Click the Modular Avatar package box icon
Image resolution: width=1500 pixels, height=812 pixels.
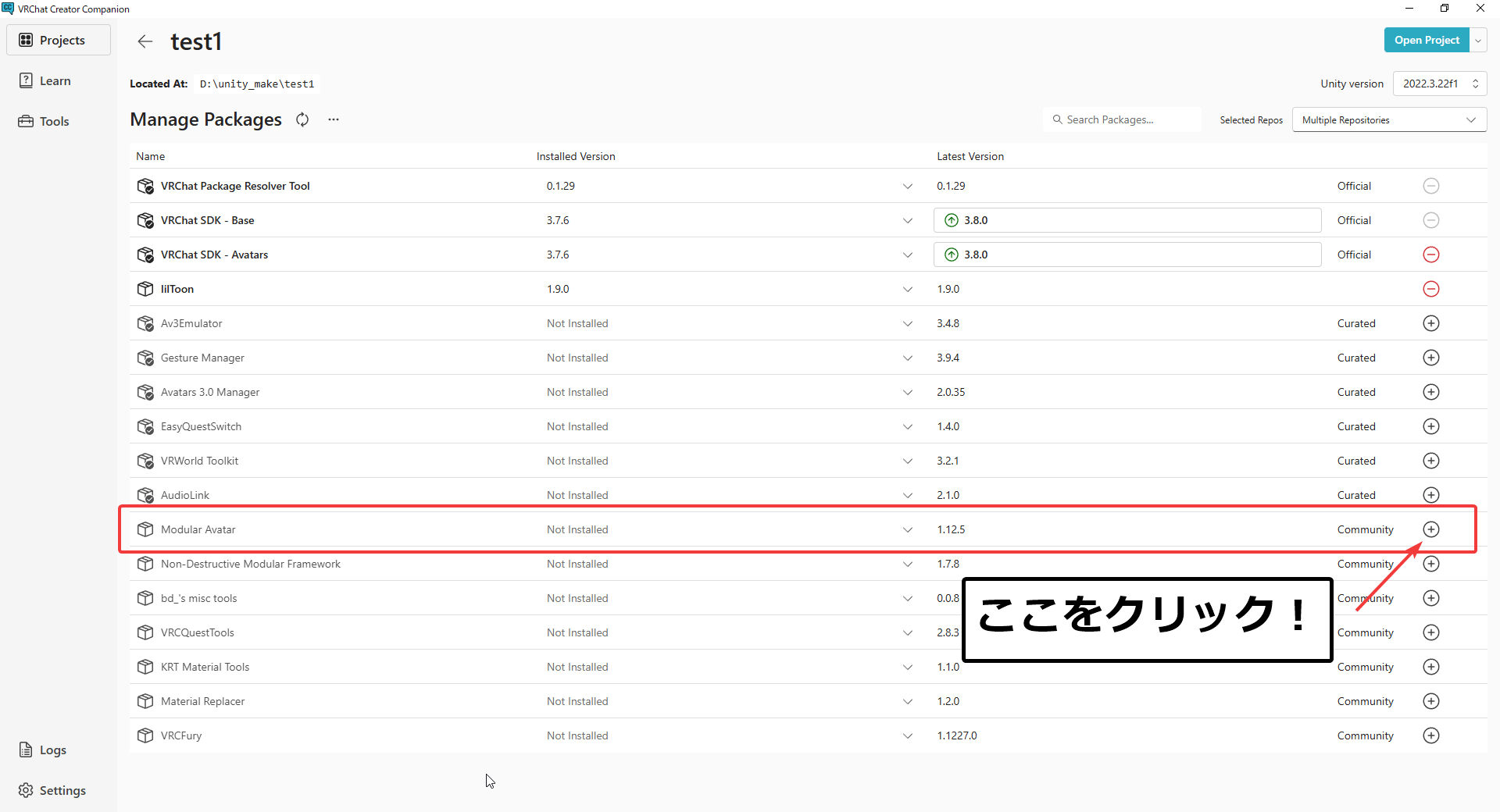[x=145, y=529]
